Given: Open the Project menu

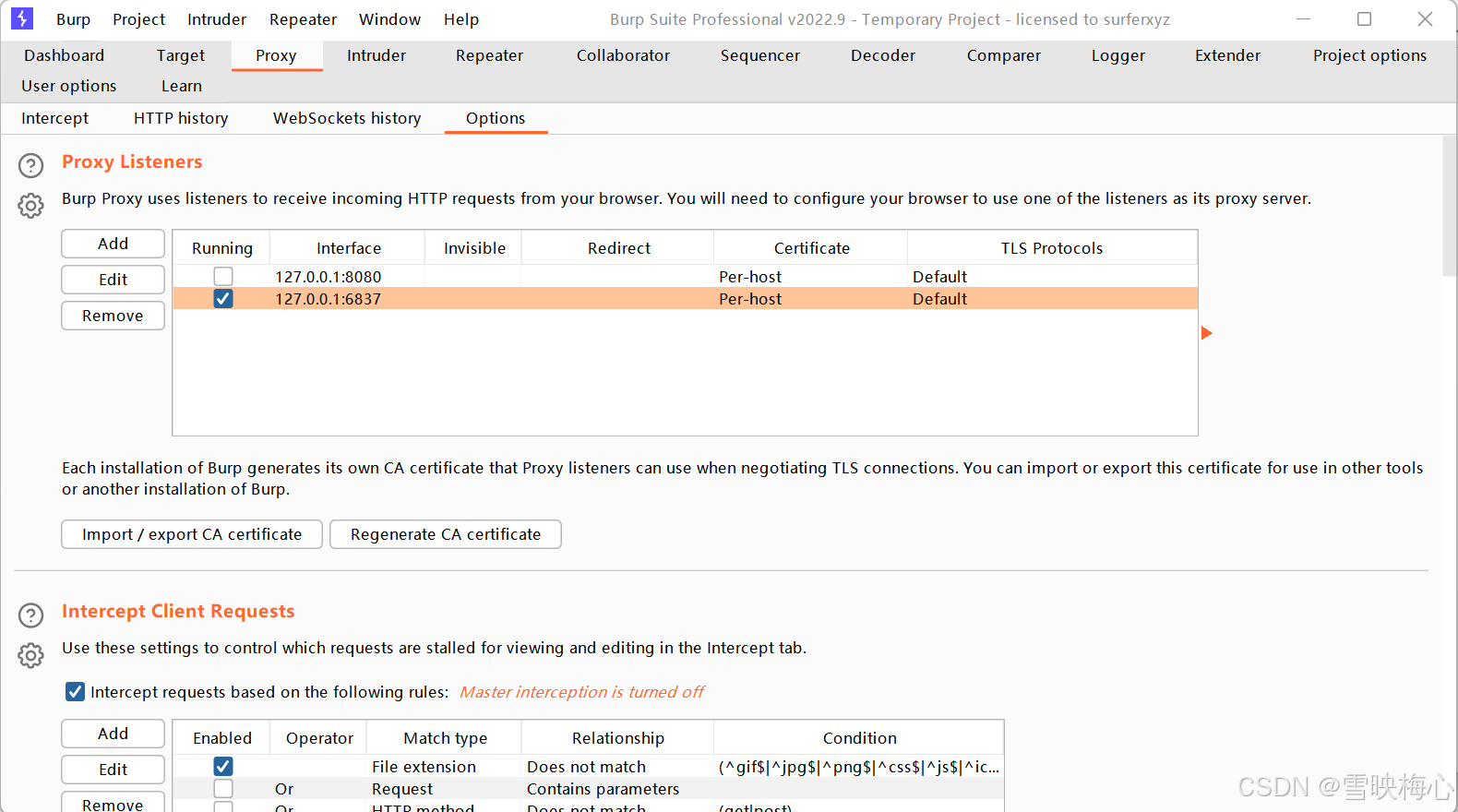Looking at the screenshot, I should (138, 19).
